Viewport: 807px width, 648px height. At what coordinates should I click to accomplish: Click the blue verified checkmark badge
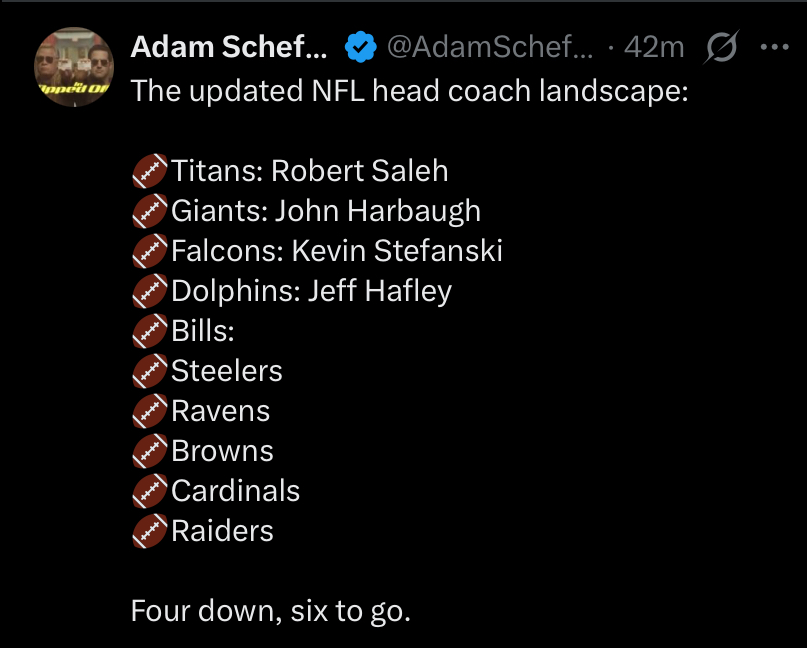click(x=360, y=46)
